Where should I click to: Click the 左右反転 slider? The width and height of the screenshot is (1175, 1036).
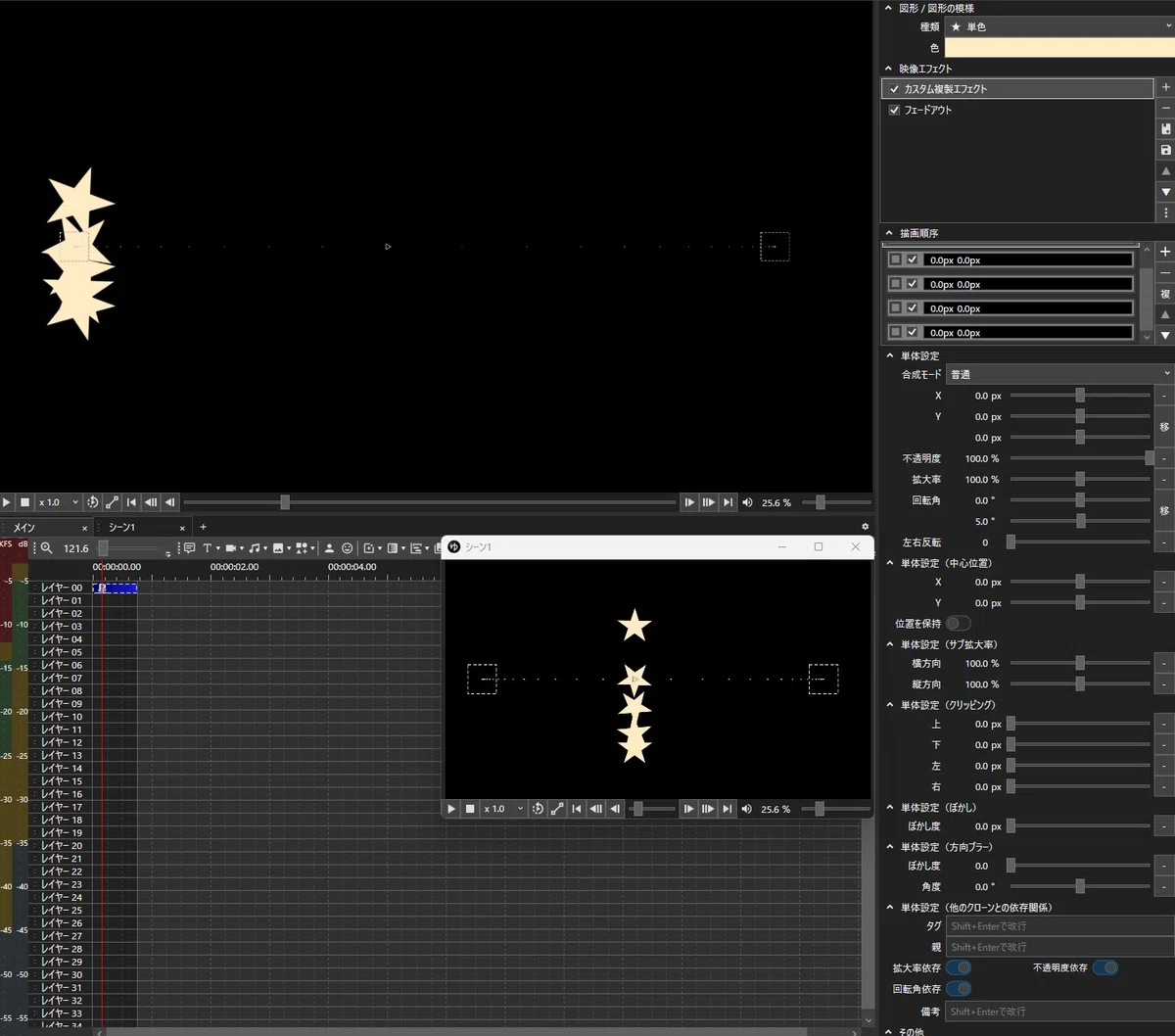[x=1080, y=542]
